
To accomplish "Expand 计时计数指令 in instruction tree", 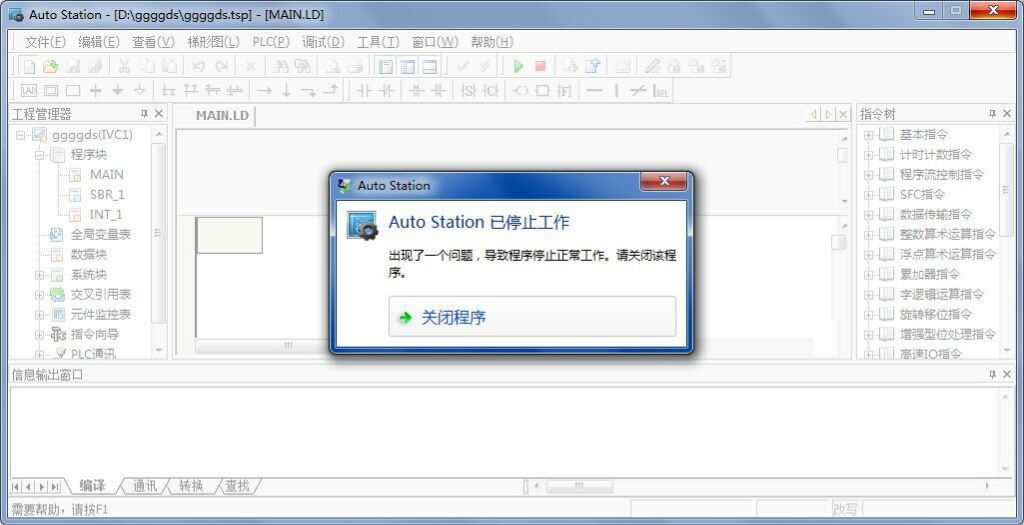I will (x=869, y=155).
